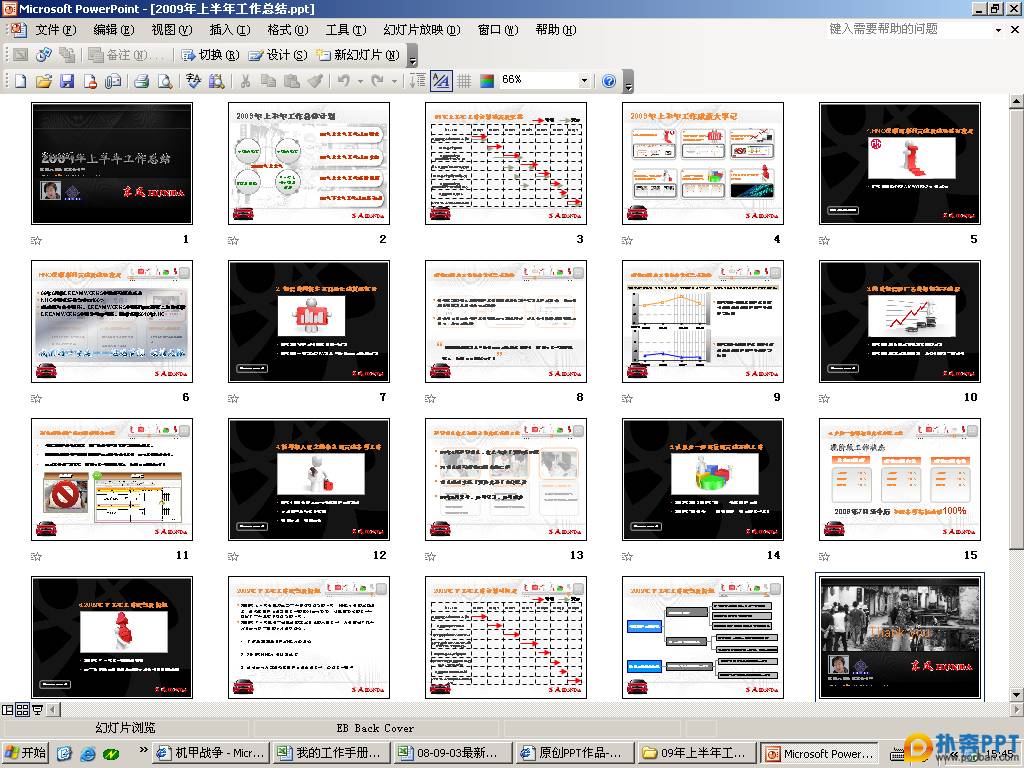Open the zoom percentage dropdown arrow

(584, 81)
